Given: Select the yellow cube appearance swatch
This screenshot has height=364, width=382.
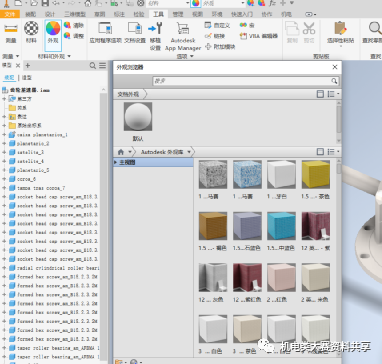Looking at the screenshot, I should click(x=316, y=174).
